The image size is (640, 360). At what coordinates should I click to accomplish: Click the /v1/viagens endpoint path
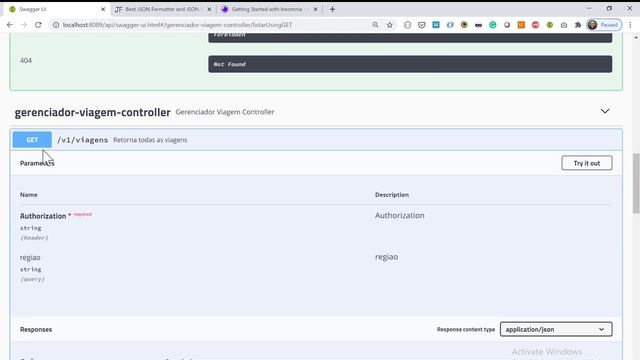(82, 140)
